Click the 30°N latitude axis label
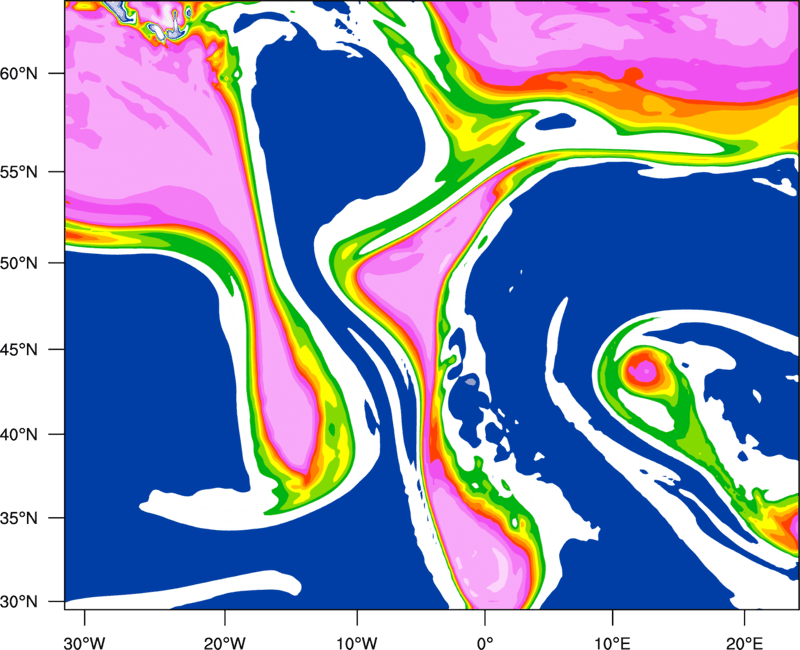Image resolution: width=800 pixels, height=650 pixels. (x=38, y=601)
